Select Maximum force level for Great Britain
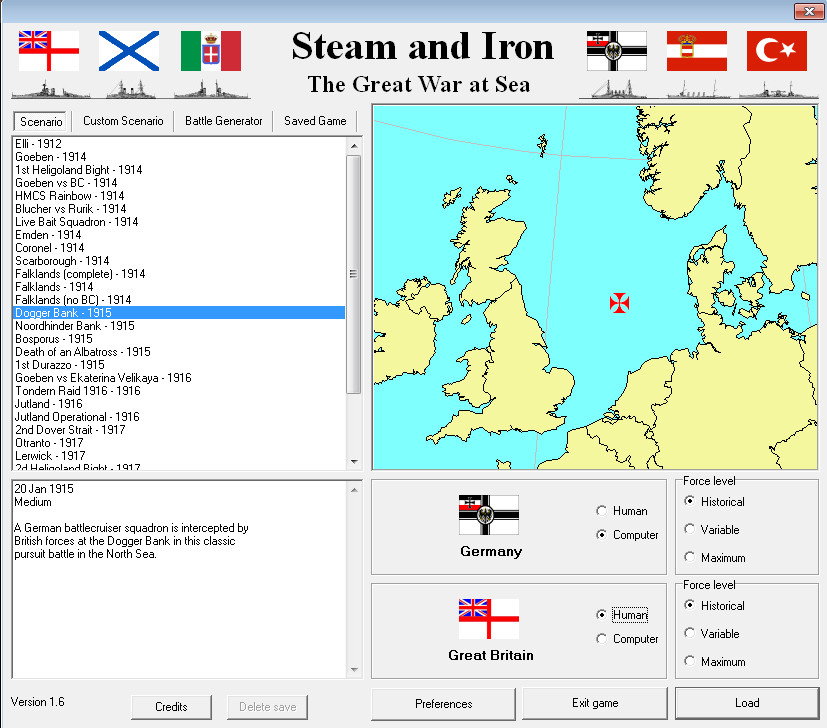The image size is (827, 728). tap(690, 662)
